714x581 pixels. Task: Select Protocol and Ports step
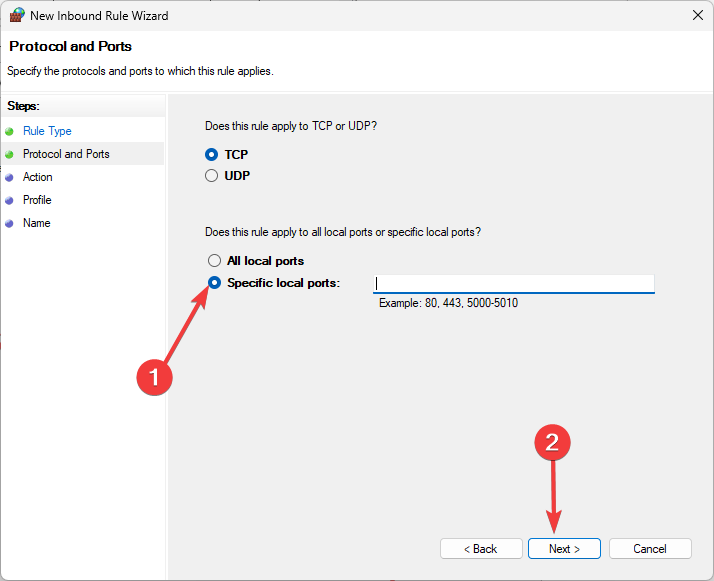click(x=66, y=154)
